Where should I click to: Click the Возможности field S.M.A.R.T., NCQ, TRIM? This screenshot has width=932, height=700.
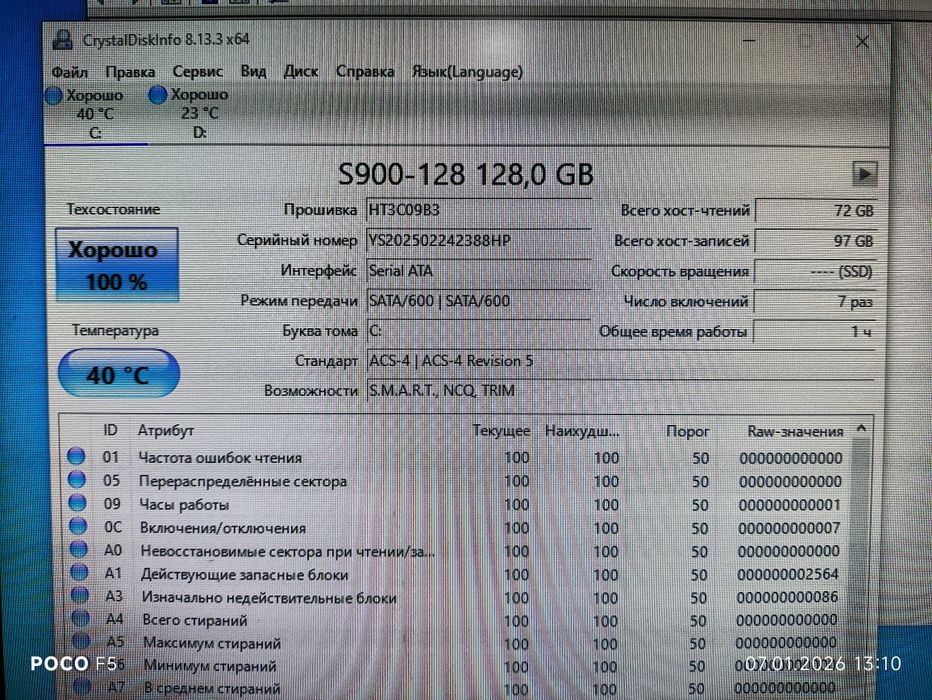621,390
